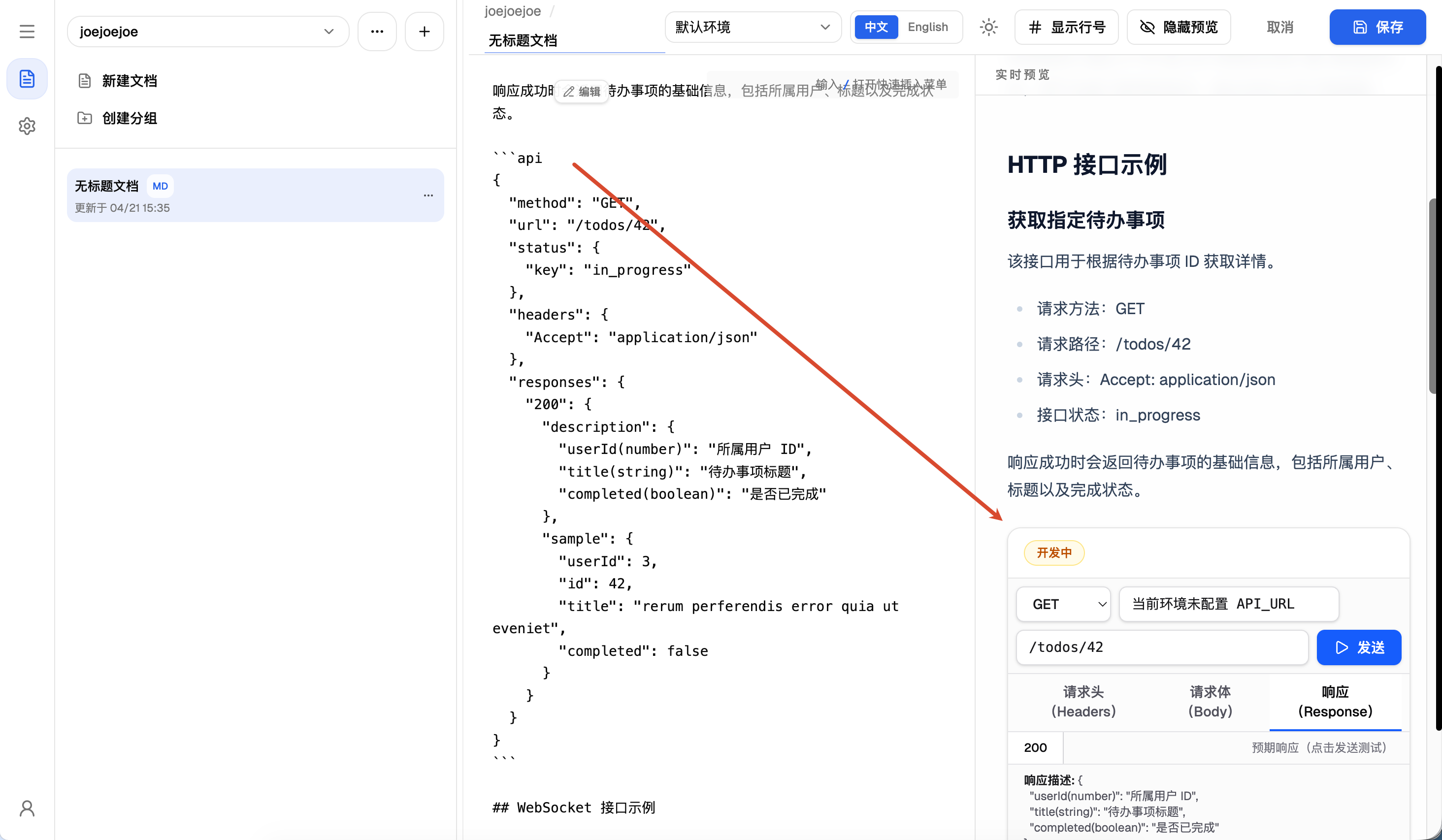Viewport: 1442px width, 840px height.
Task: Expand the GET method dropdown
Action: tap(1063, 604)
